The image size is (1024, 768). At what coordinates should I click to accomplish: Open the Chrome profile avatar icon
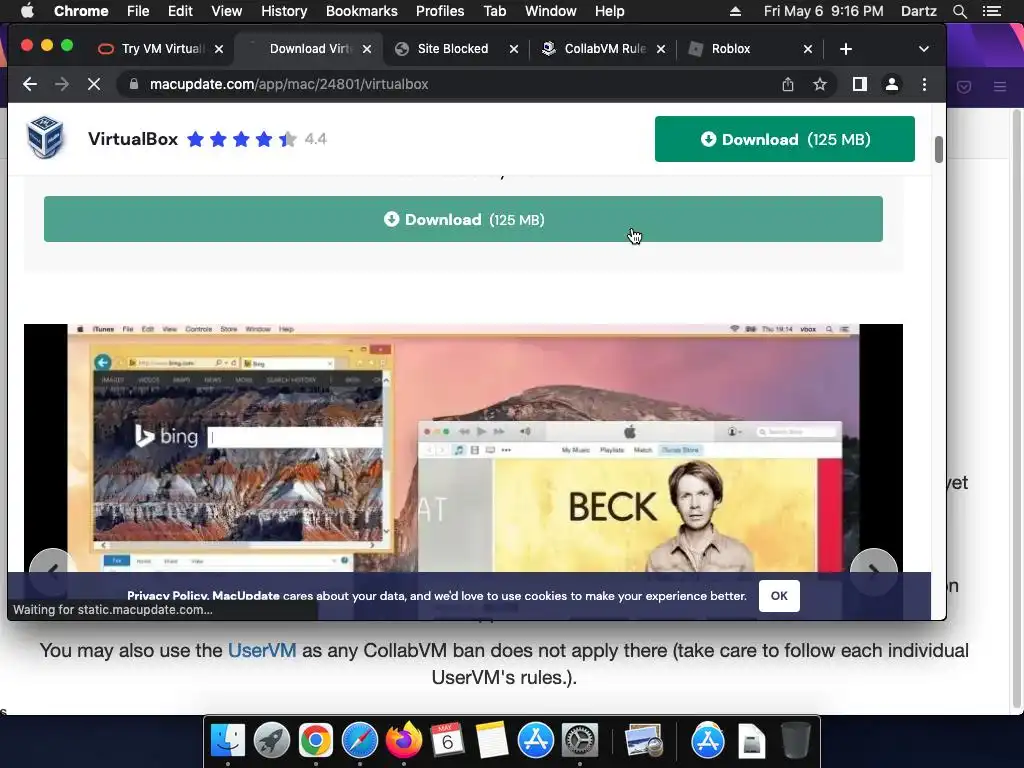[891, 84]
